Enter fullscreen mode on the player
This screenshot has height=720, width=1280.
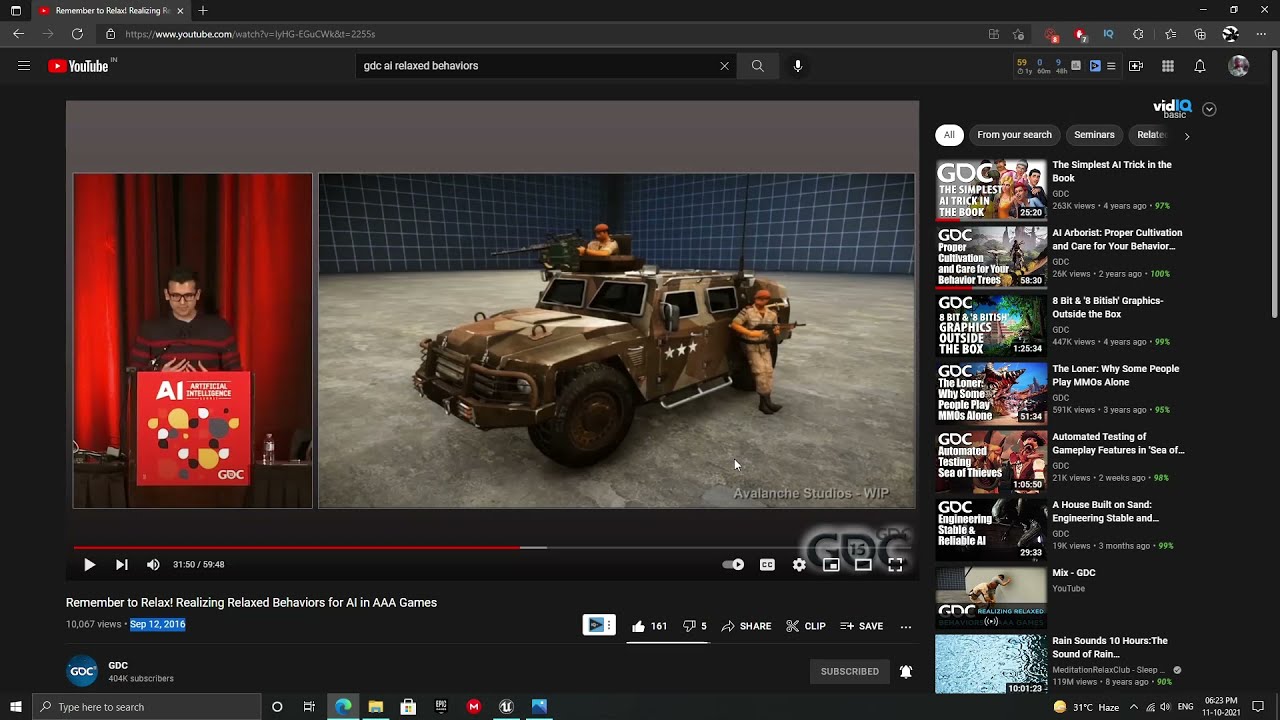coord(895,565)
